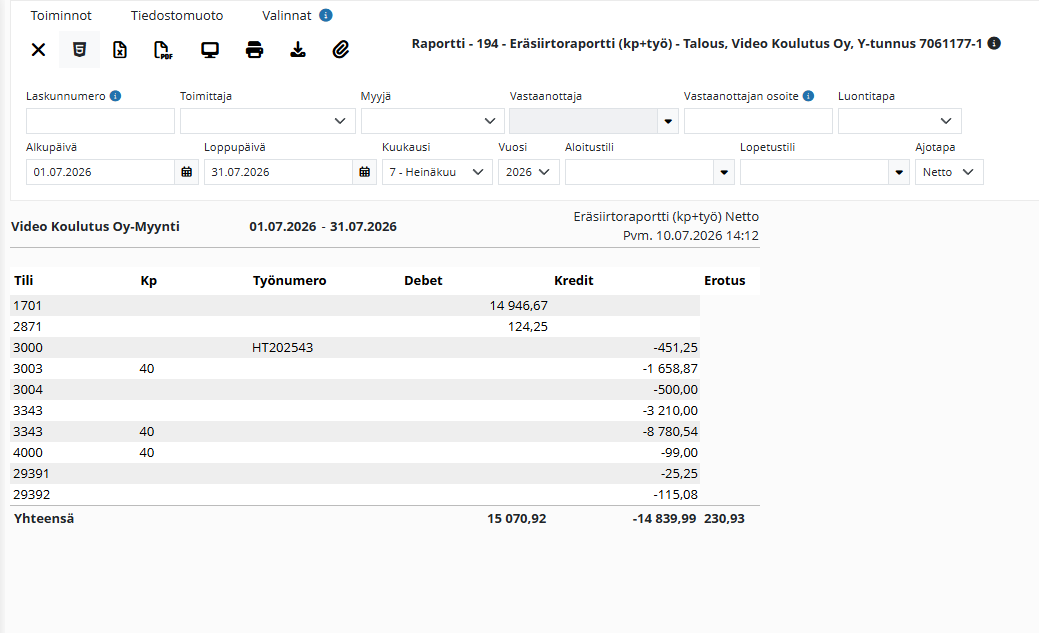Expand the Kuukausi dropdown showing 7 - Heinäkuu

pos(437,172)
